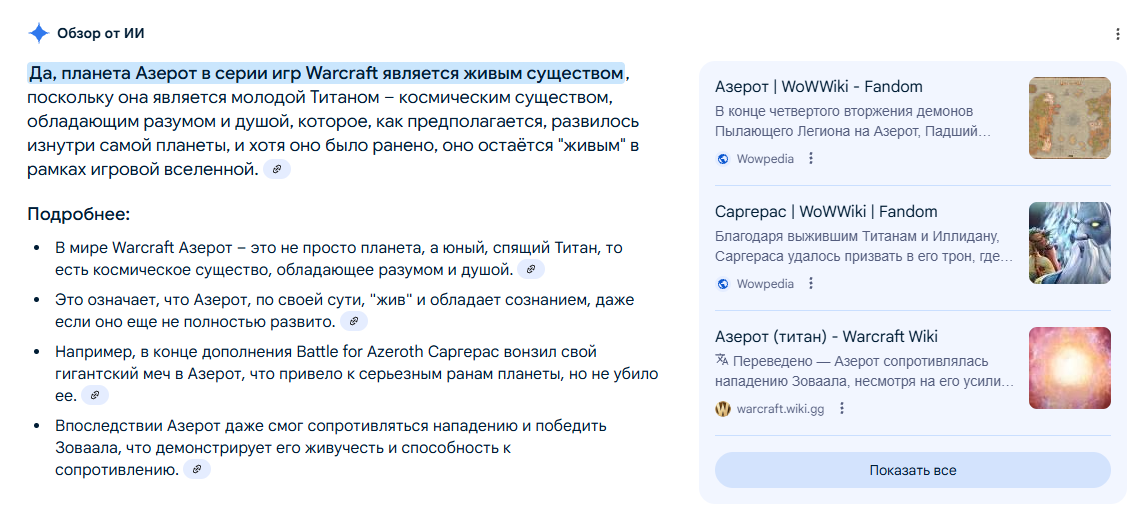
Task: Click bullet text about defeating Зоваала
Action: (331, 448)
